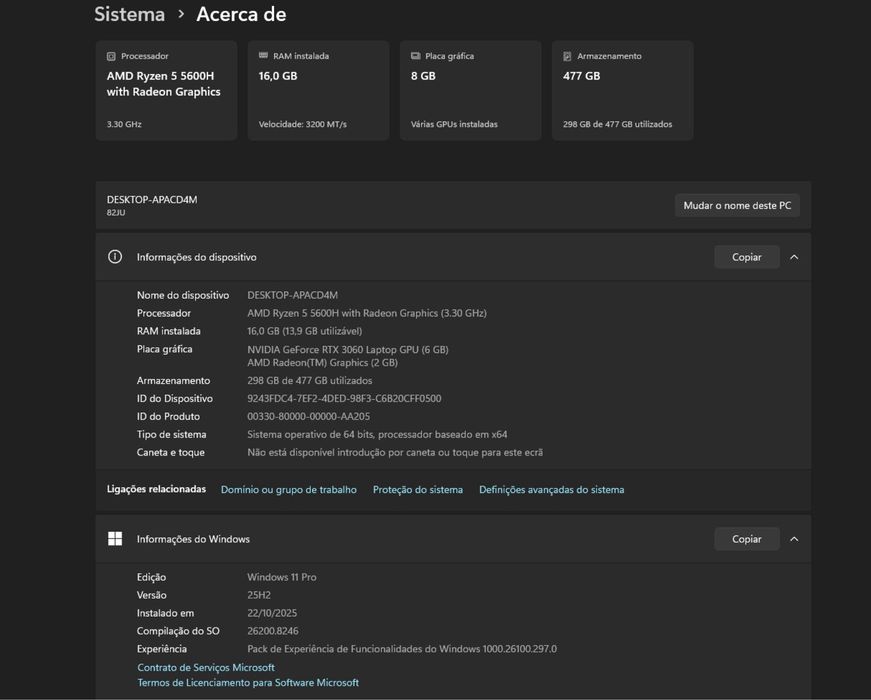Open the Processador AMD Ryzen 5 5600H card

(x=167, y=91)
